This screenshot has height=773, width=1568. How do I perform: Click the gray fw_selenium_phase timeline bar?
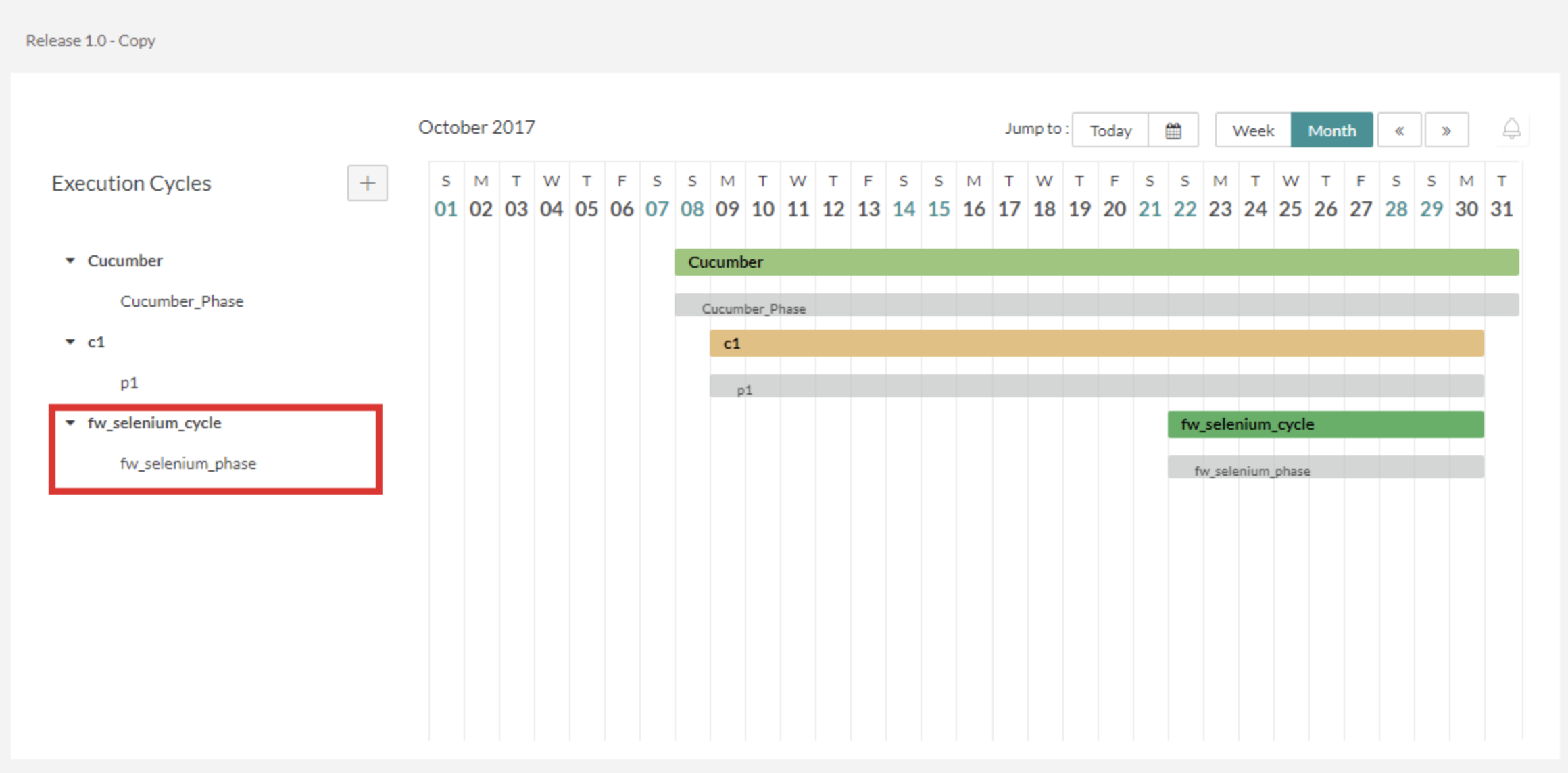[1325, 468]
